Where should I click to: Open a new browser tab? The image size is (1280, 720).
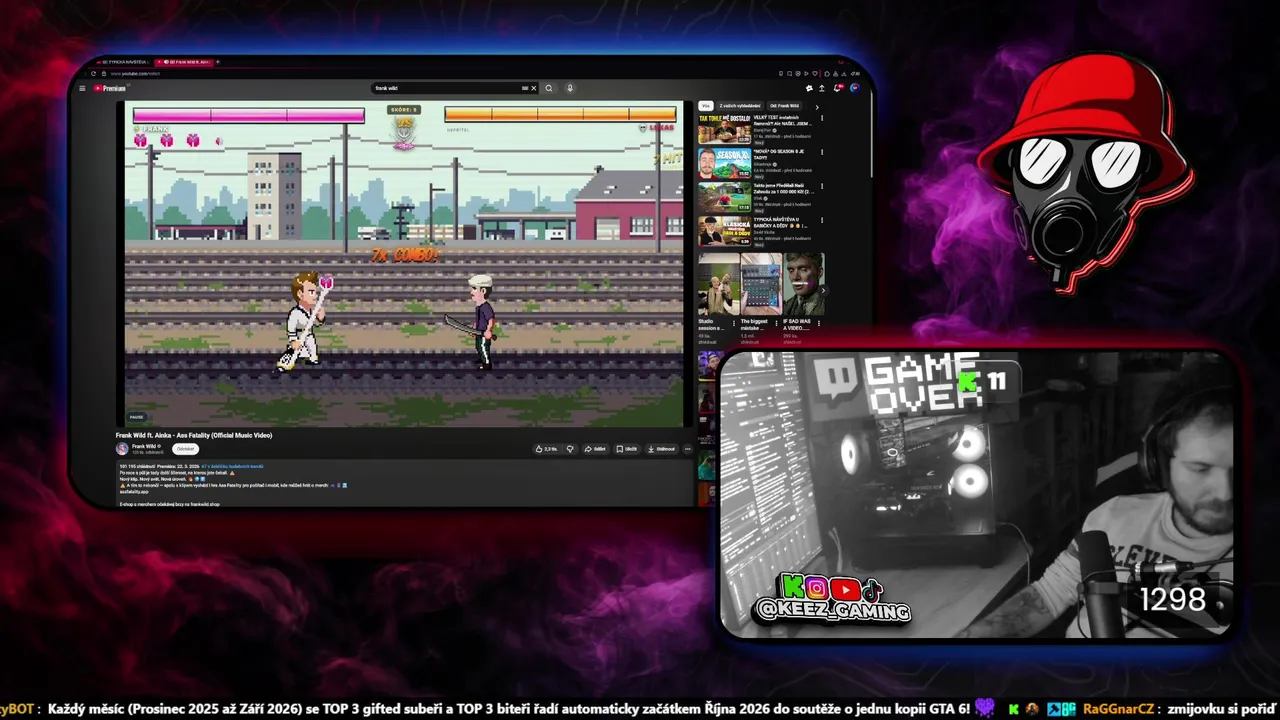218,62
